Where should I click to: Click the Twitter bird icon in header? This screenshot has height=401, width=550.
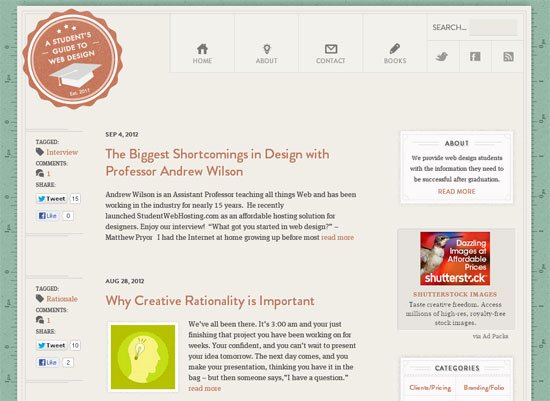pos(442,56)
